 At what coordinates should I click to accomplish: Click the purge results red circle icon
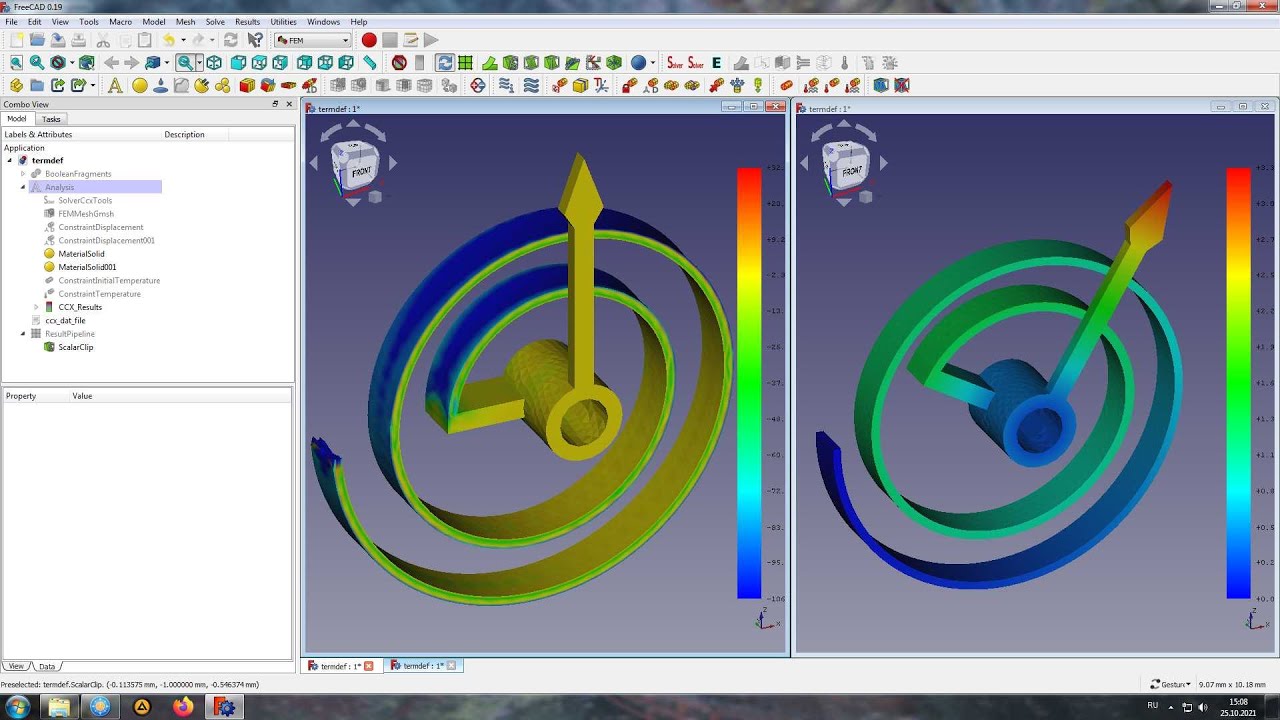click(x=399, y=62)
